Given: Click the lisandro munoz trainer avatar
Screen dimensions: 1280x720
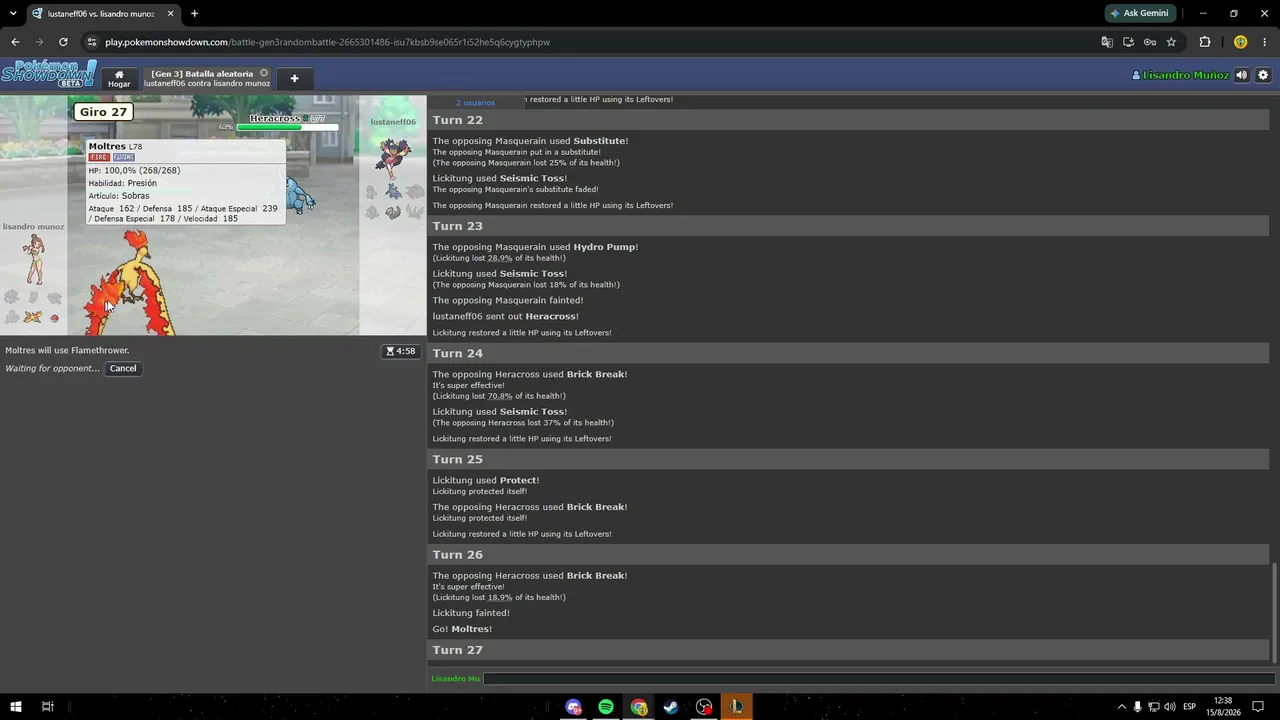Looking at the screenshot, I should (34, 259).
